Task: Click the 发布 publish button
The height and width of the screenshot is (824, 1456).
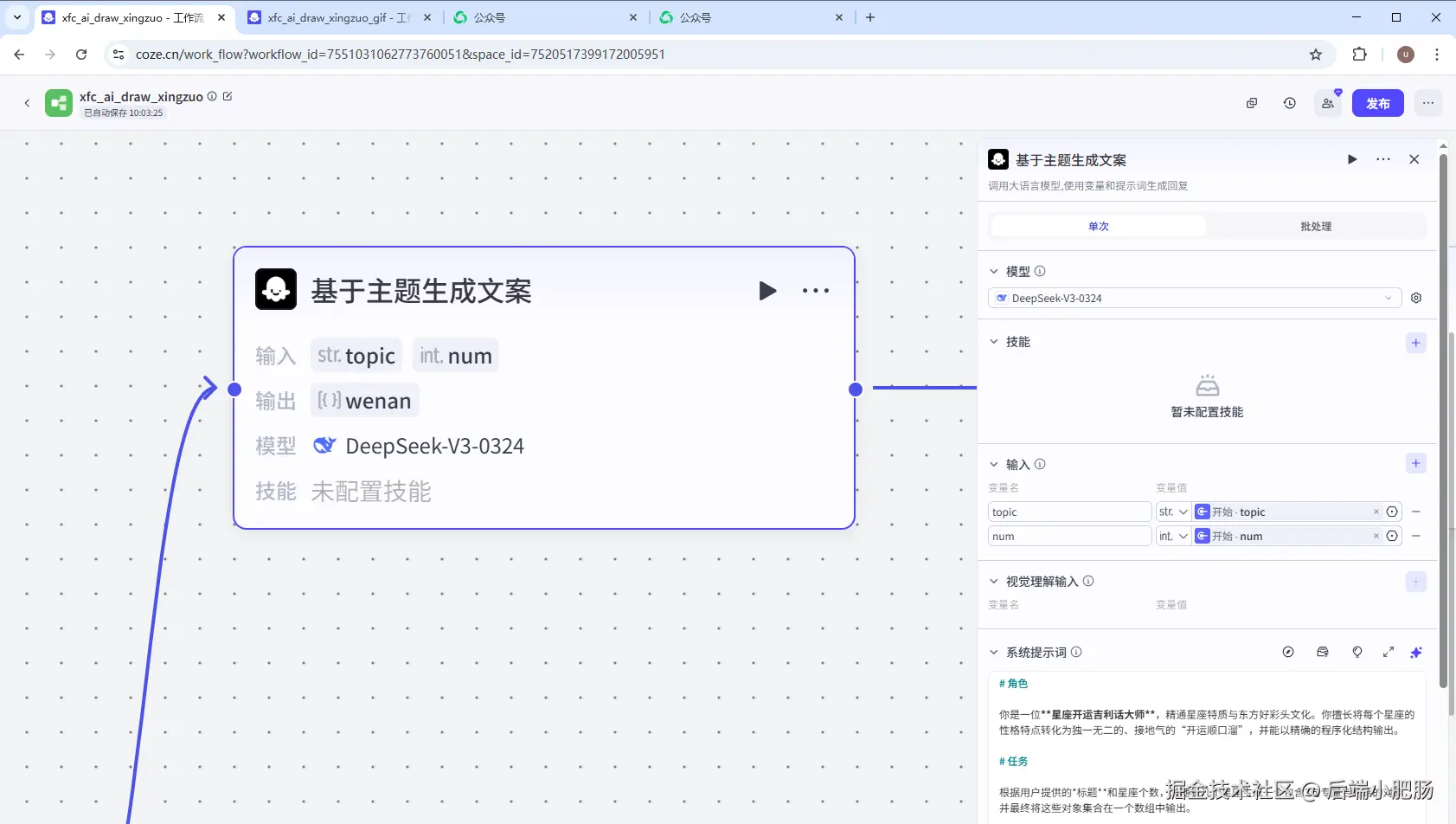Action: 1378,103
